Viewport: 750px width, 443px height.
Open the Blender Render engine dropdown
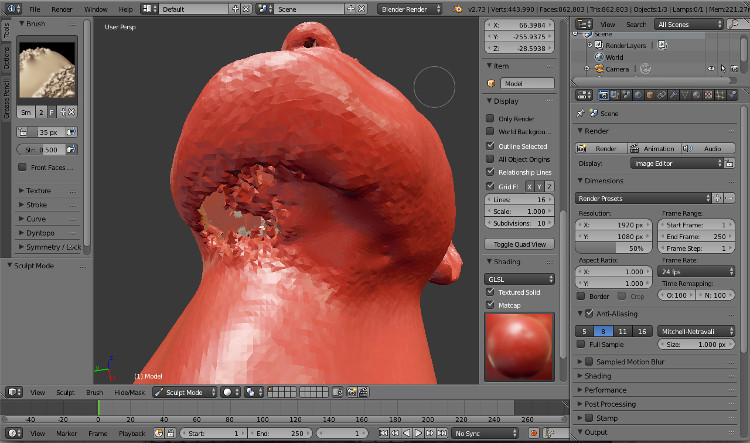coord(409,9)
